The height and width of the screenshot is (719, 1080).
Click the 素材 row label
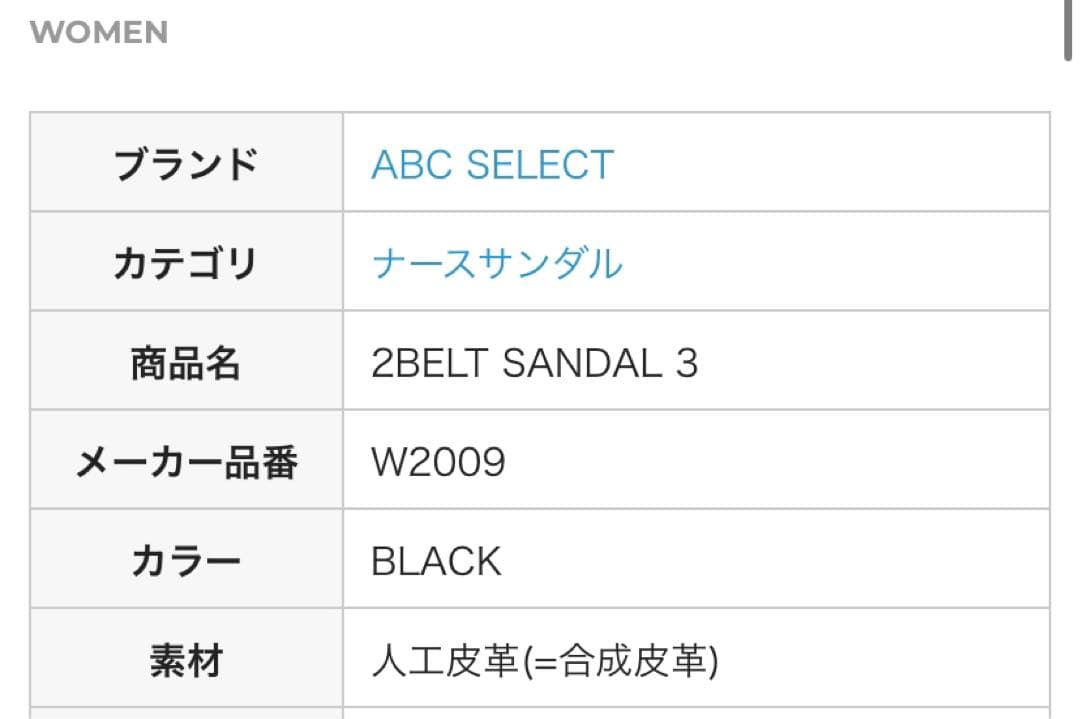(x=186, y=661)
